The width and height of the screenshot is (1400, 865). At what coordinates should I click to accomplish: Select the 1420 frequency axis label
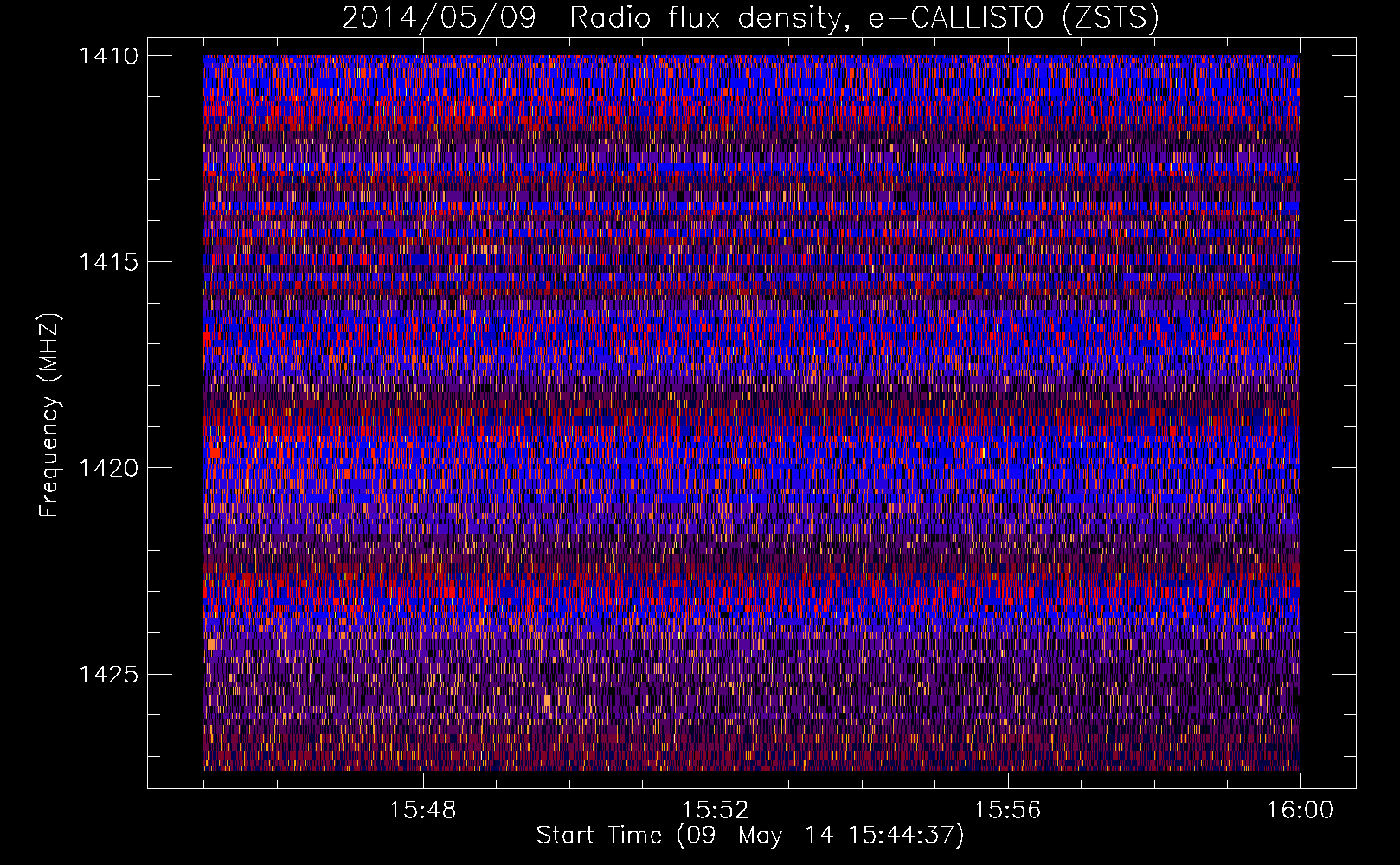point(109,468)
